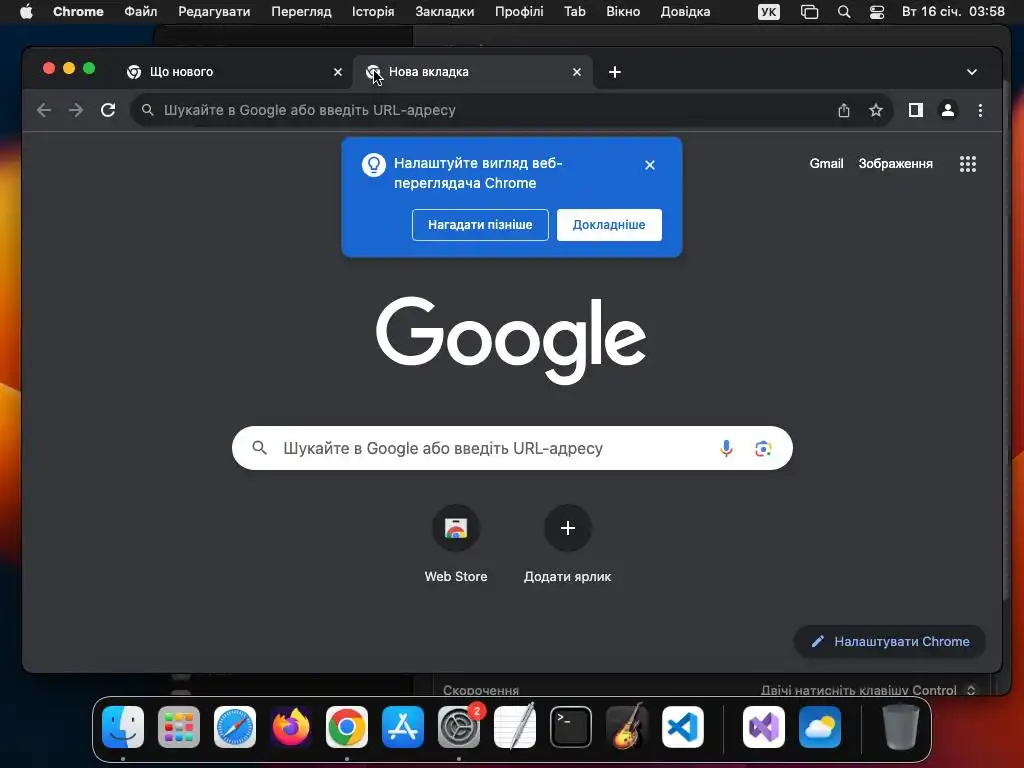This screenshot has width=1024, height=768.
Task: Click 'Налаштувати Chrome' button
Action: 889,641
